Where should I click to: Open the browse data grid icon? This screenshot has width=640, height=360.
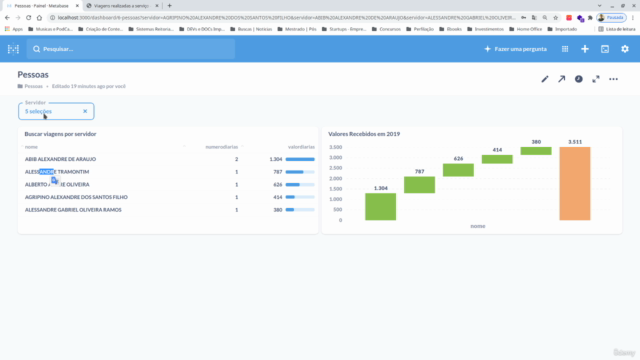[565, 49]
